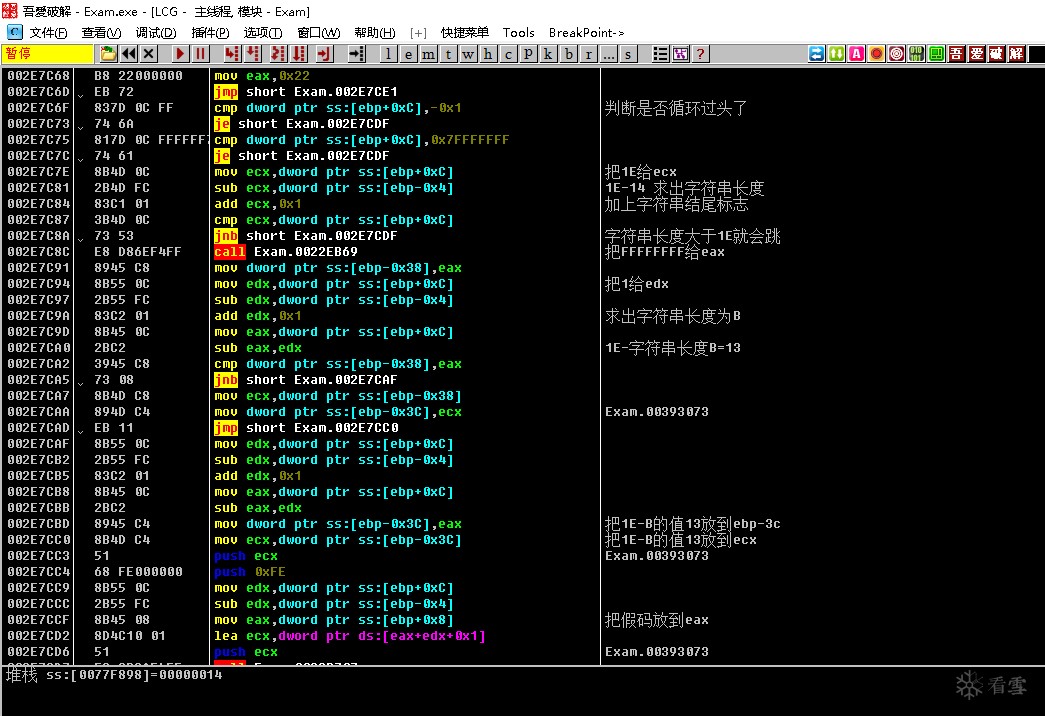1045x716 pixels.
Task: Click the red '破' toolbar icon
Action: [996, 54]
